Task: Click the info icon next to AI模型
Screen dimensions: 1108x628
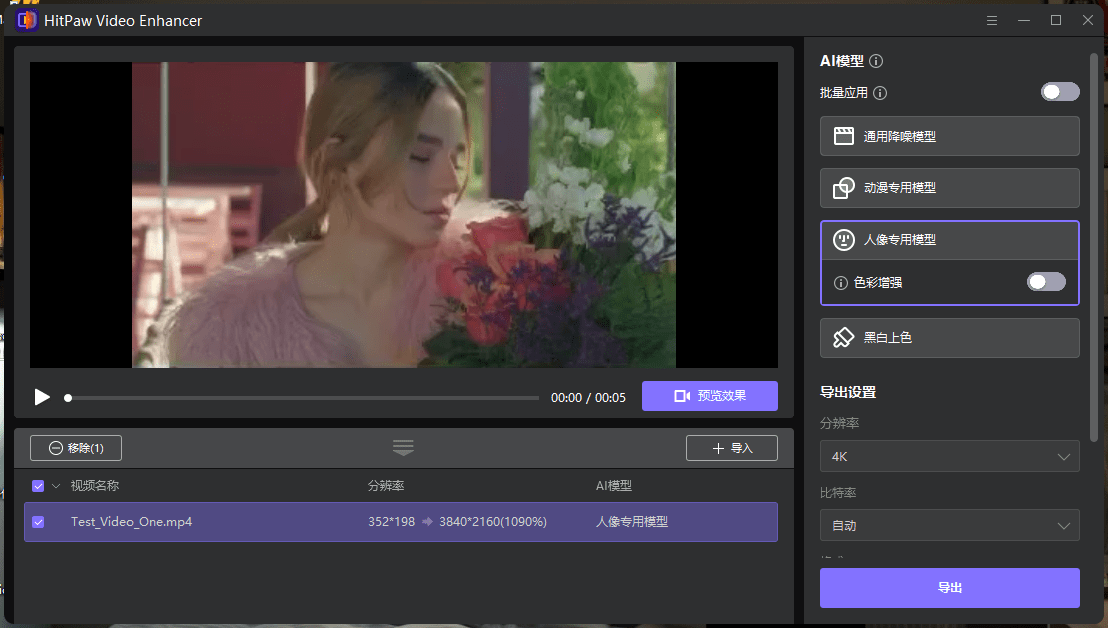Action: tap(876, 61)
